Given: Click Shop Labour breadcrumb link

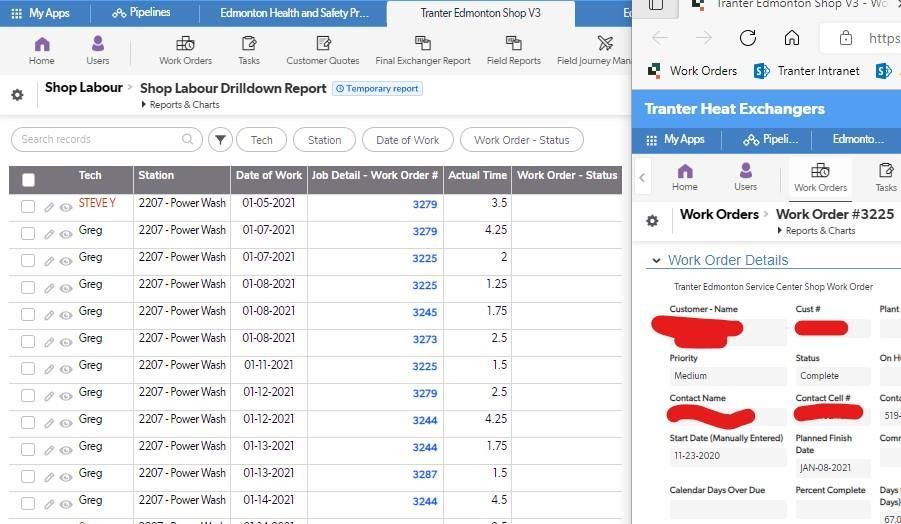Looking at the screenshot, I should pyautogui.click(x=84, y=87).
